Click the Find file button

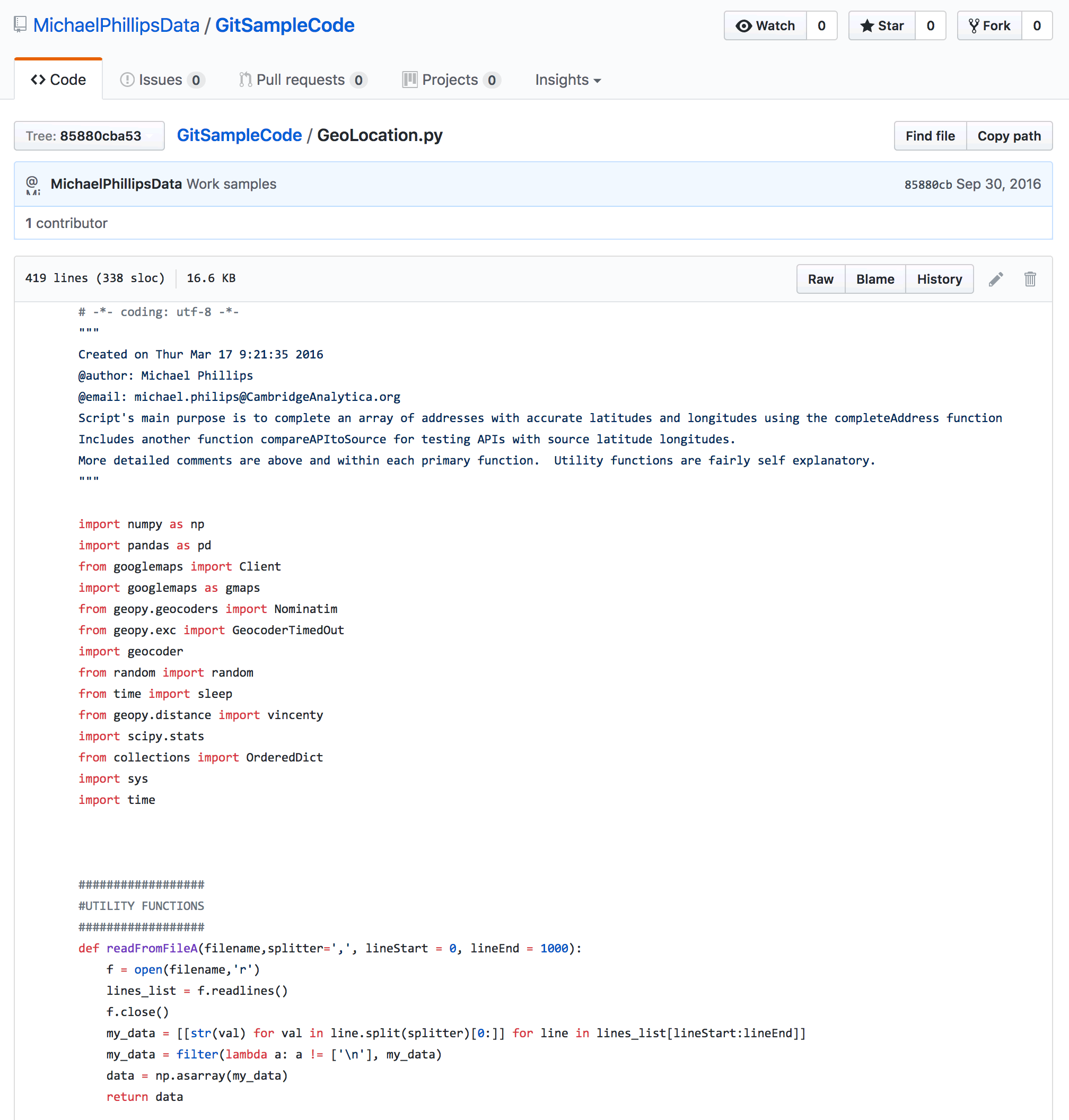click(x=930, y=136)
